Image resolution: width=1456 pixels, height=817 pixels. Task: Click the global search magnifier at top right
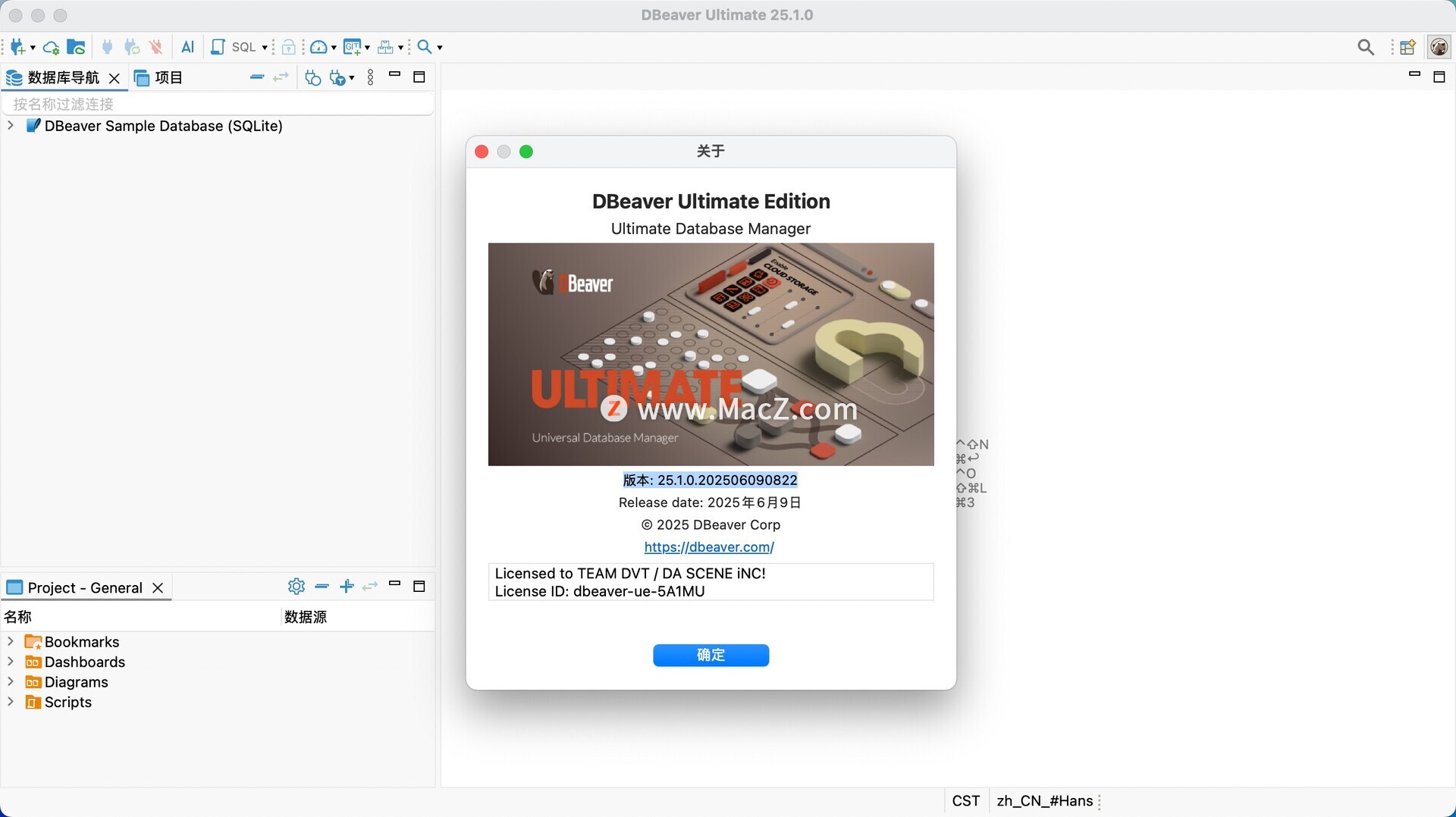(x=1366, y=47)
